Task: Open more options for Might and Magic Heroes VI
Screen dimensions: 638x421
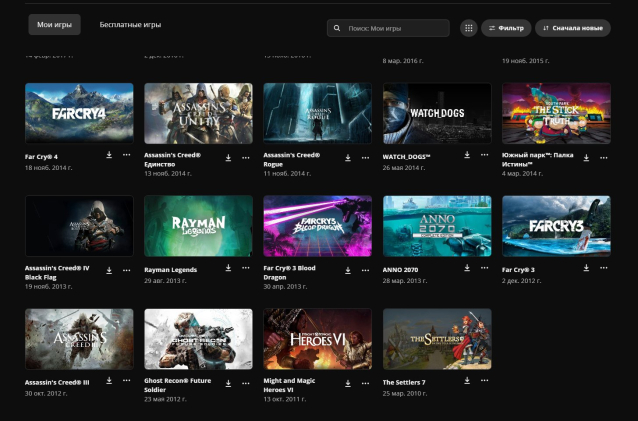Action: coord(365,383)
